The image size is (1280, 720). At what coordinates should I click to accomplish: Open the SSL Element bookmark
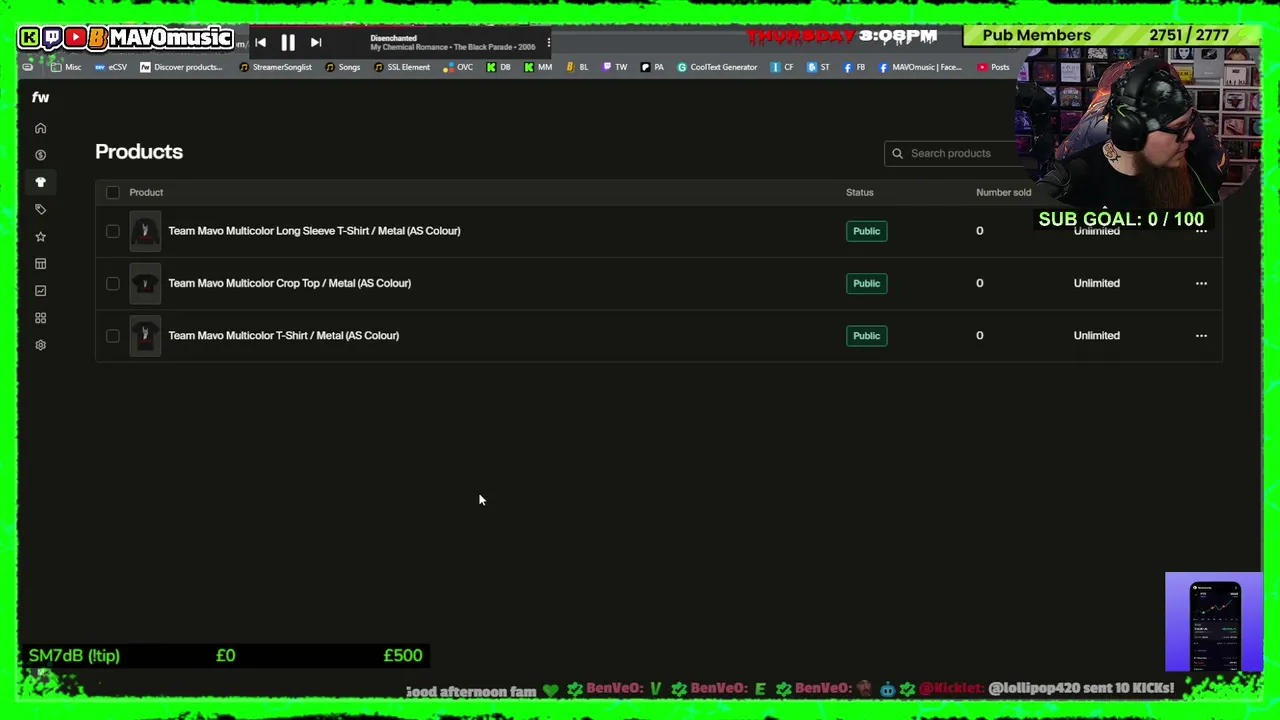[402, 67]
